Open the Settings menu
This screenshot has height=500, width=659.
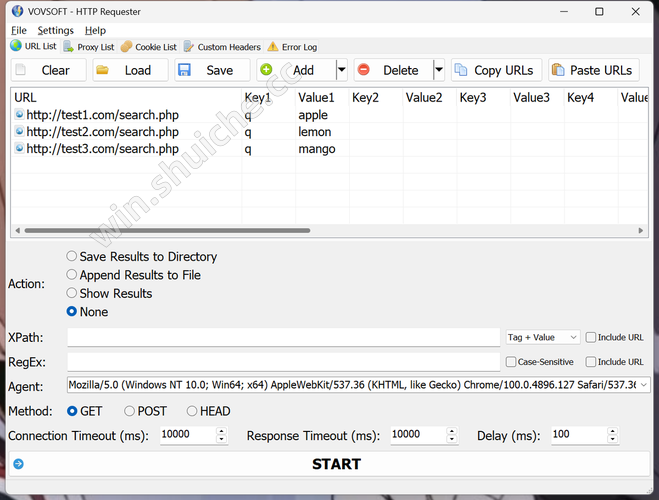click(55, 31)
